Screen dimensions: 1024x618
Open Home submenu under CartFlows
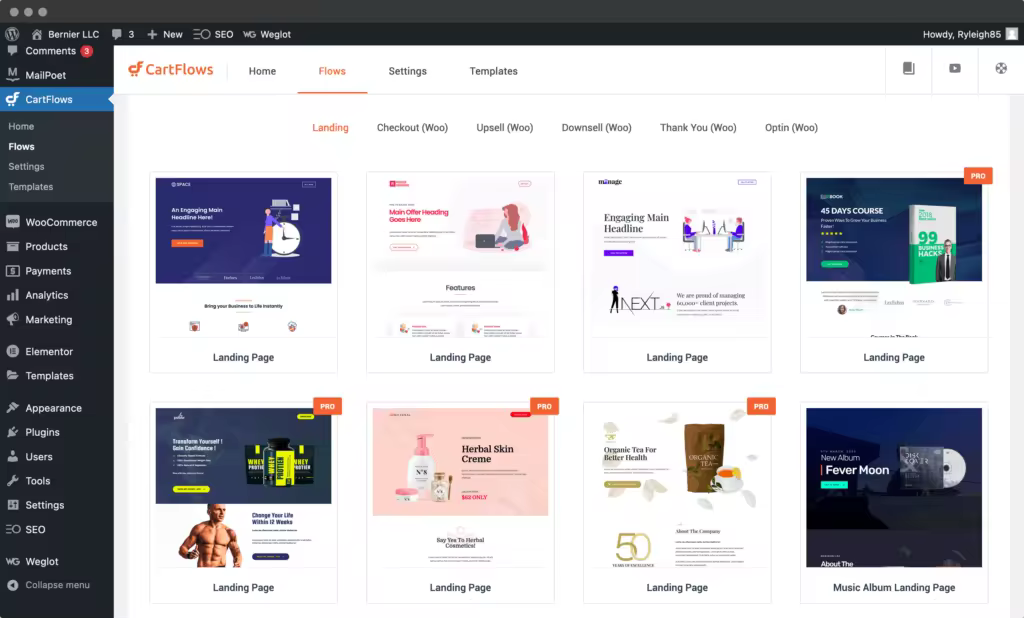tap(22, 126)
